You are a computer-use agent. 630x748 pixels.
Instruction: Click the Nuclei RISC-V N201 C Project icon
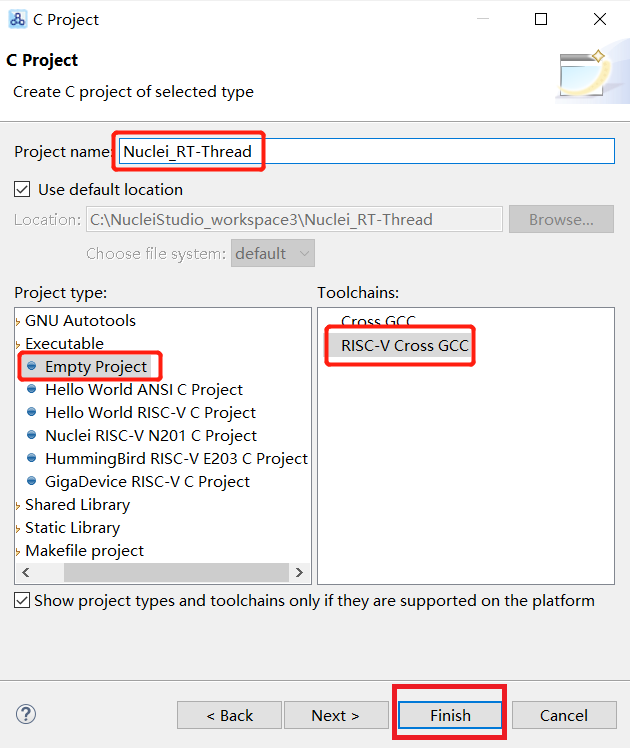tap(33, 436)
